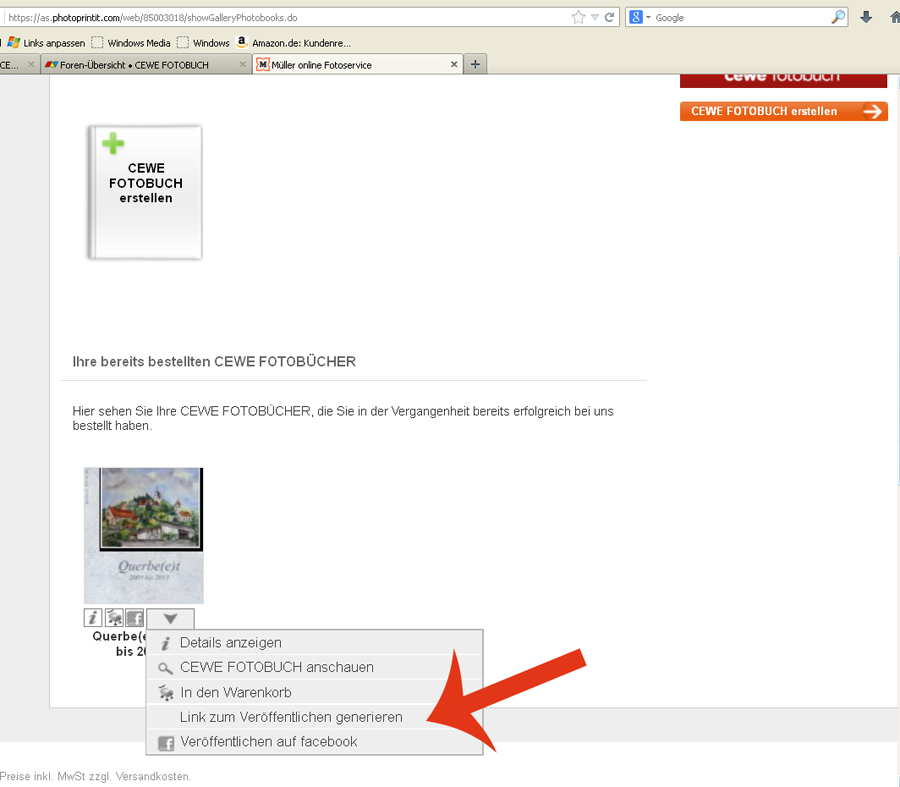900x787 pixels.
Task: Open the Querbe(e)t photobook cover thumbnail
Action: [x=143, y=536]
